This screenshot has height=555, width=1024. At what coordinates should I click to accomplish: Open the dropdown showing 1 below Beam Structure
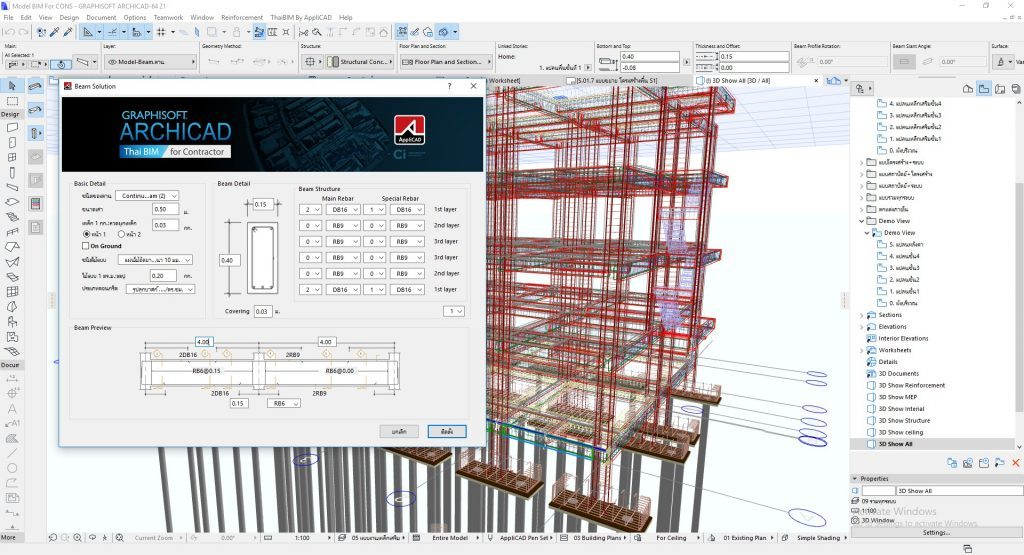pyautogui.click(x=454, y=311)
